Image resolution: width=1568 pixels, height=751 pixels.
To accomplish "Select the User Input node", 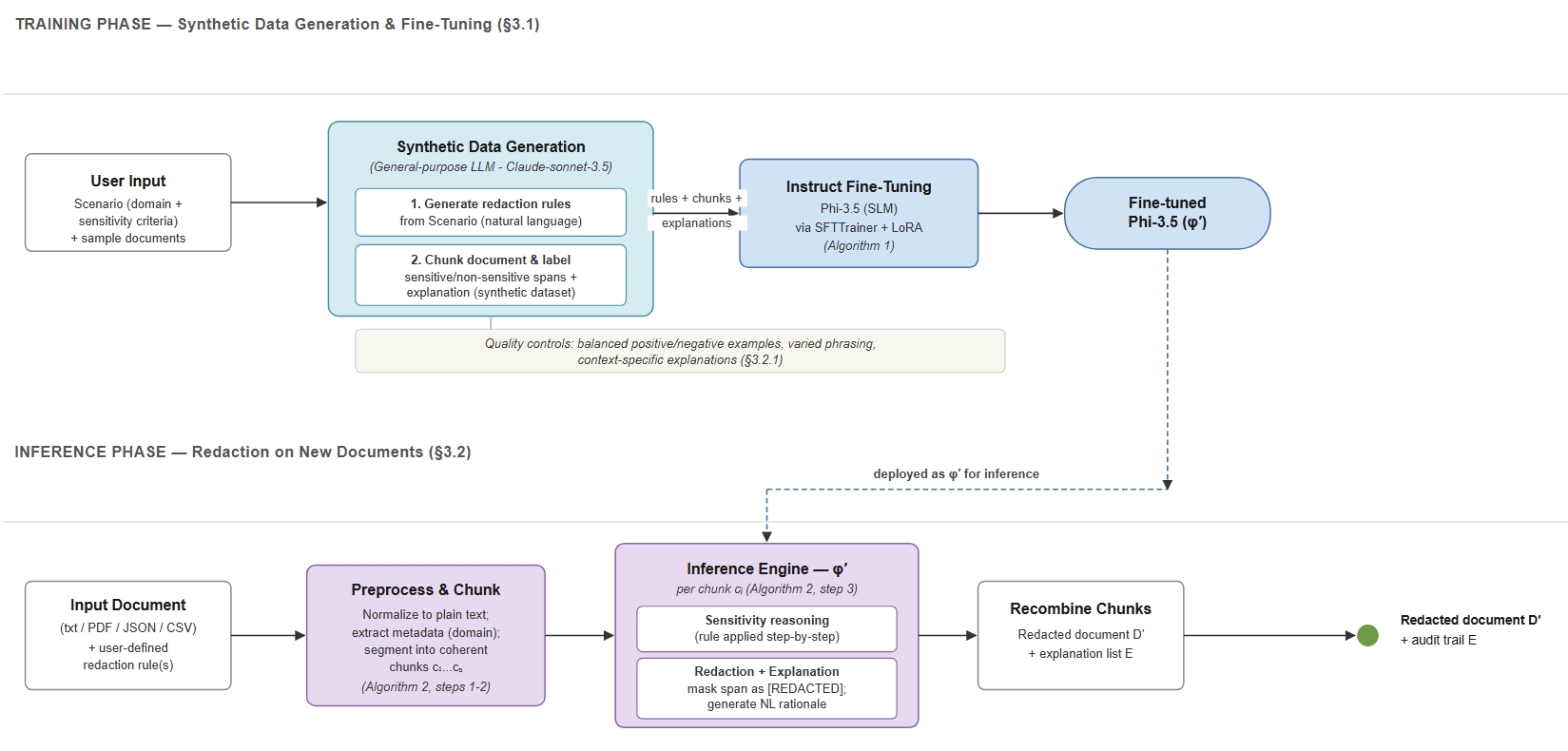I will 128,202.
